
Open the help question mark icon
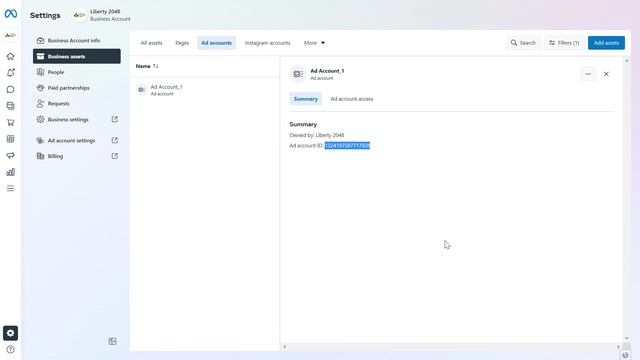click(x=11, y=349)
